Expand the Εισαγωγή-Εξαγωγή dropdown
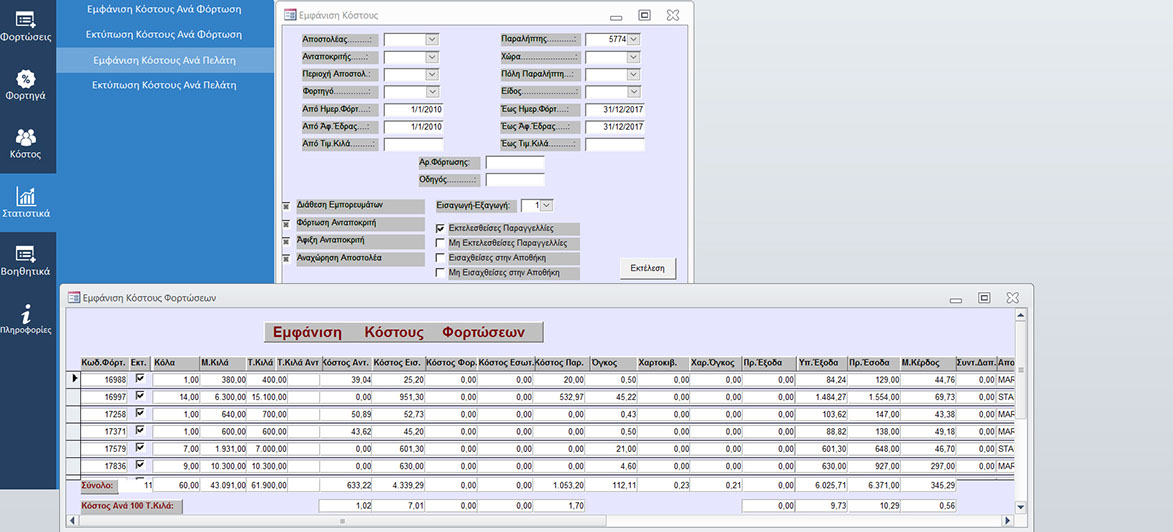 coord(546,205)
